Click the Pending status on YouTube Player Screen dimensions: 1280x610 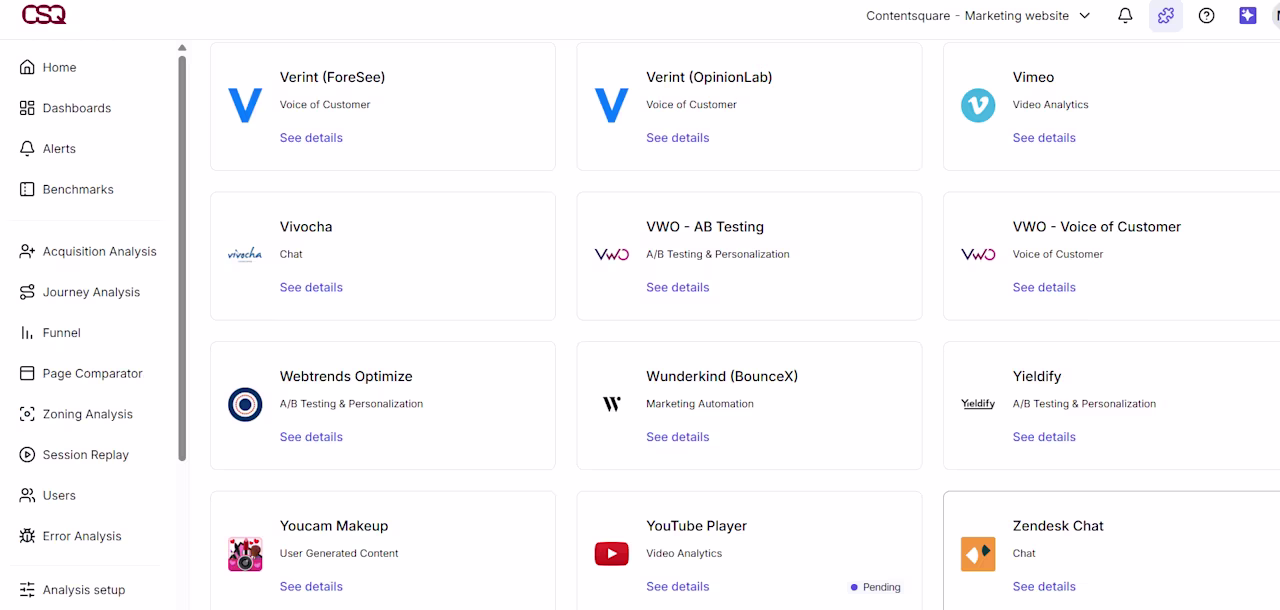pyautogui.click(x=875, y=587)
